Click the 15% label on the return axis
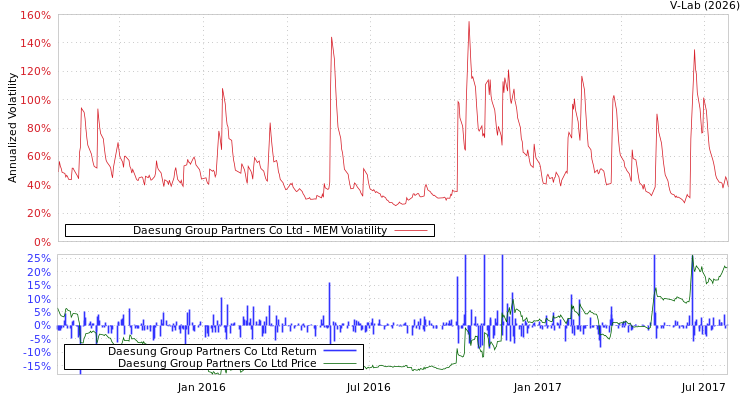This screenshot has height=400, width=750. [x=38, y=286]
